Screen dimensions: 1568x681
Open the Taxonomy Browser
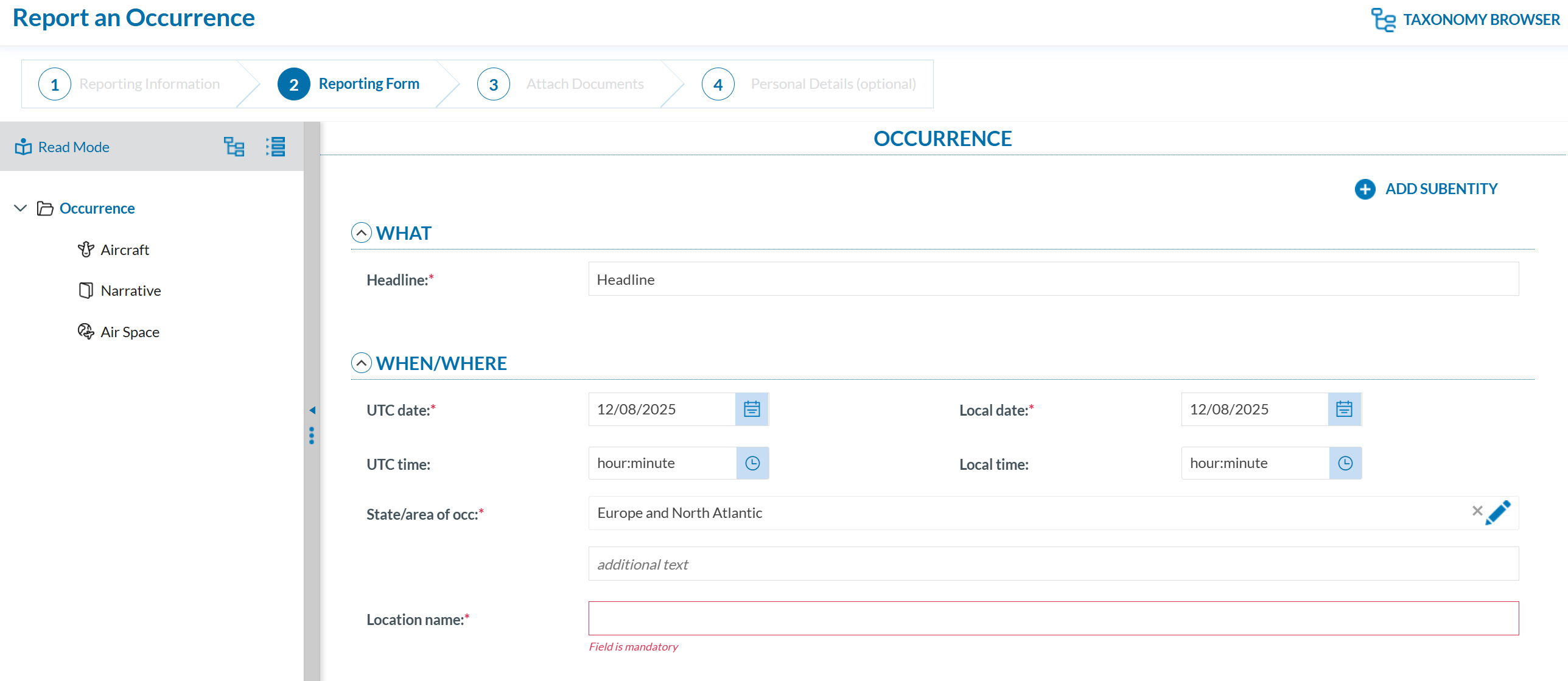point(1466,19)
